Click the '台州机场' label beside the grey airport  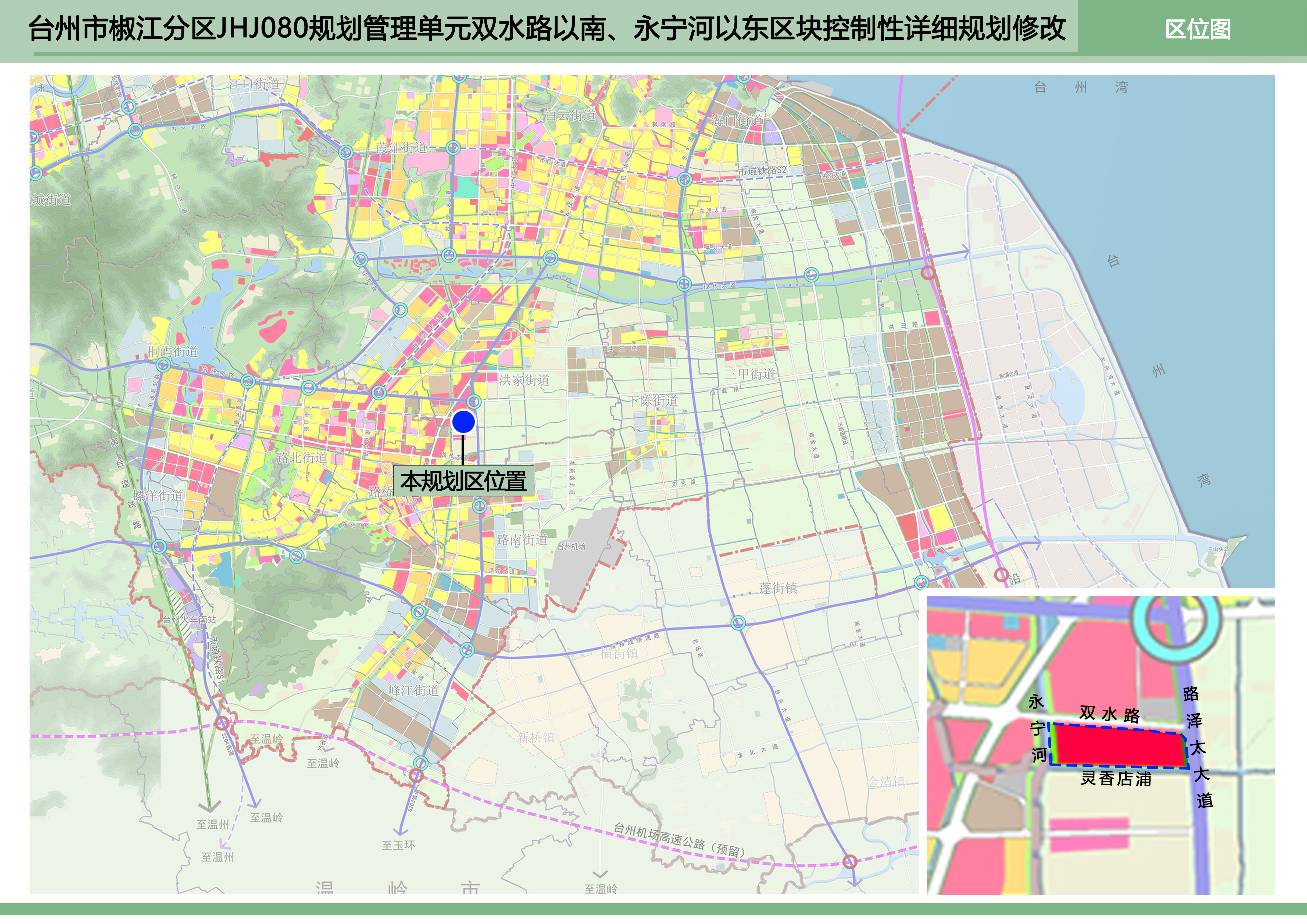coord(571,546)
